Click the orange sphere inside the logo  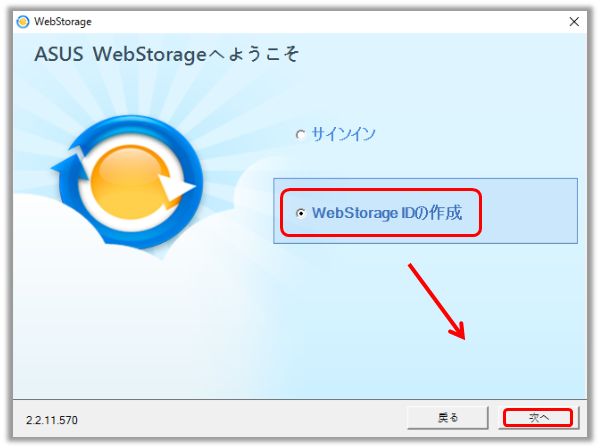[x=129, y=182]
